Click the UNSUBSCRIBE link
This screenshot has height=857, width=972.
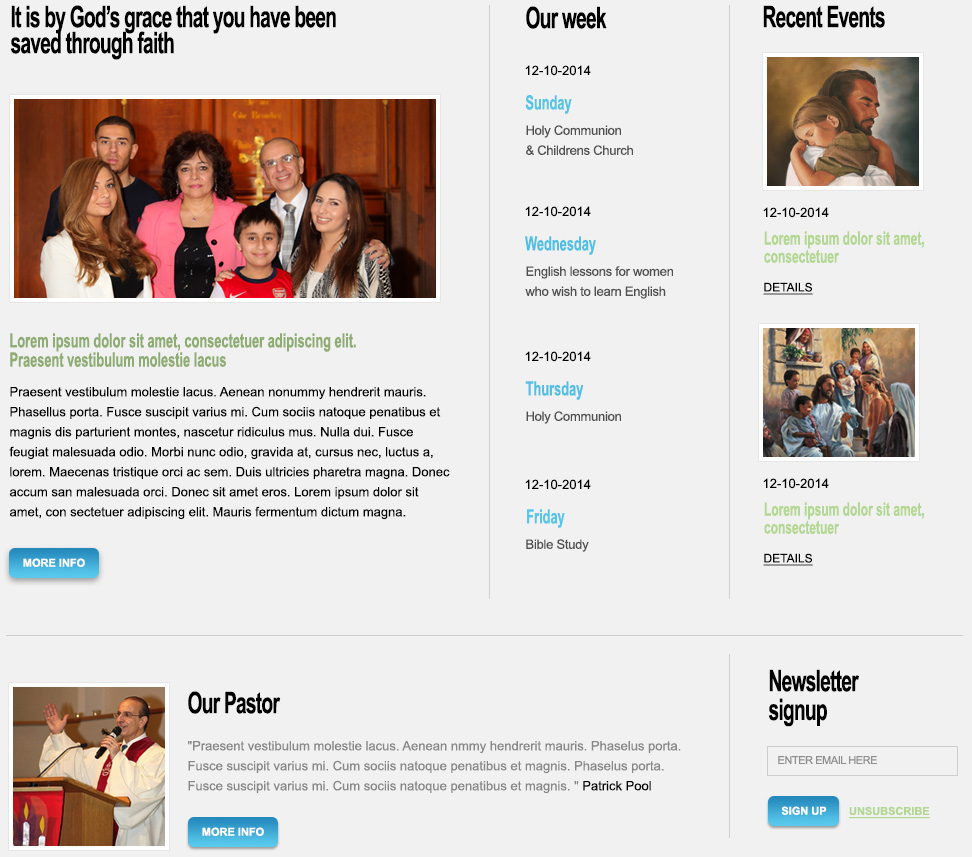coord(889,811)
